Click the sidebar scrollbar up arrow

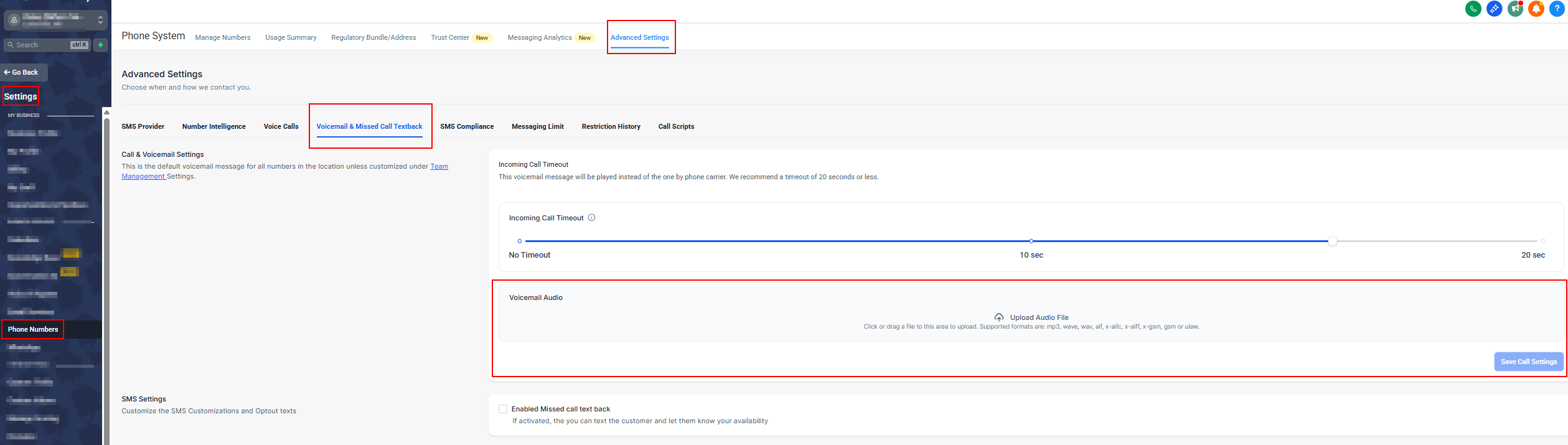pos(106,113)
